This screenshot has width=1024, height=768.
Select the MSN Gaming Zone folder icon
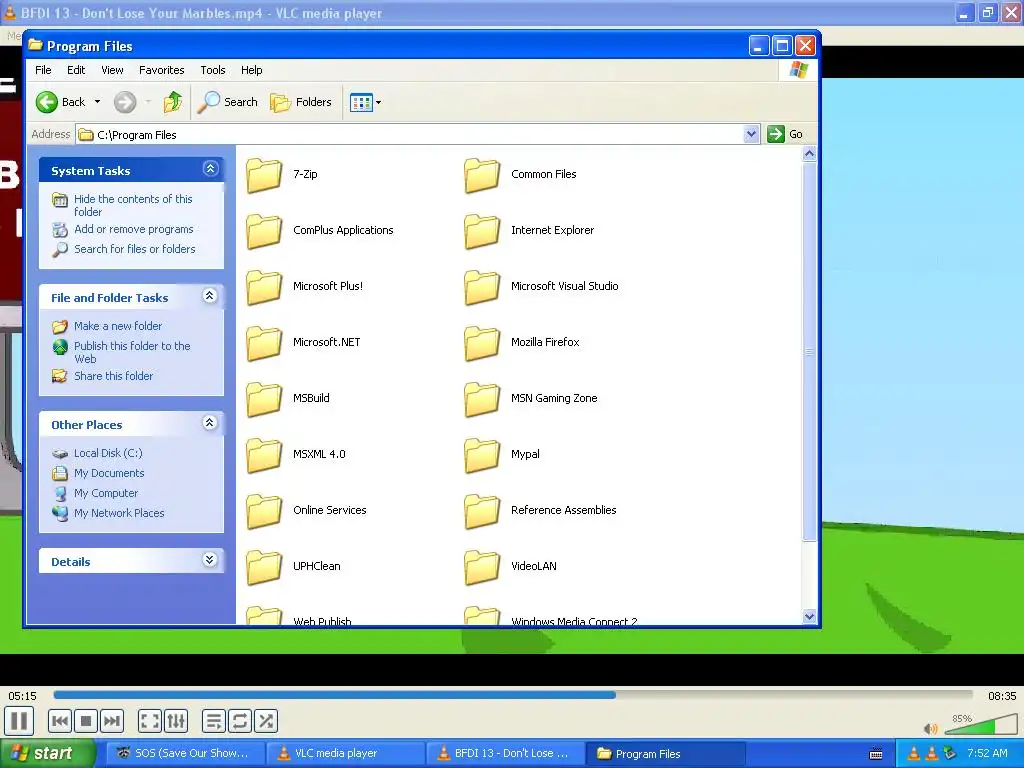[x=482, y=399]
